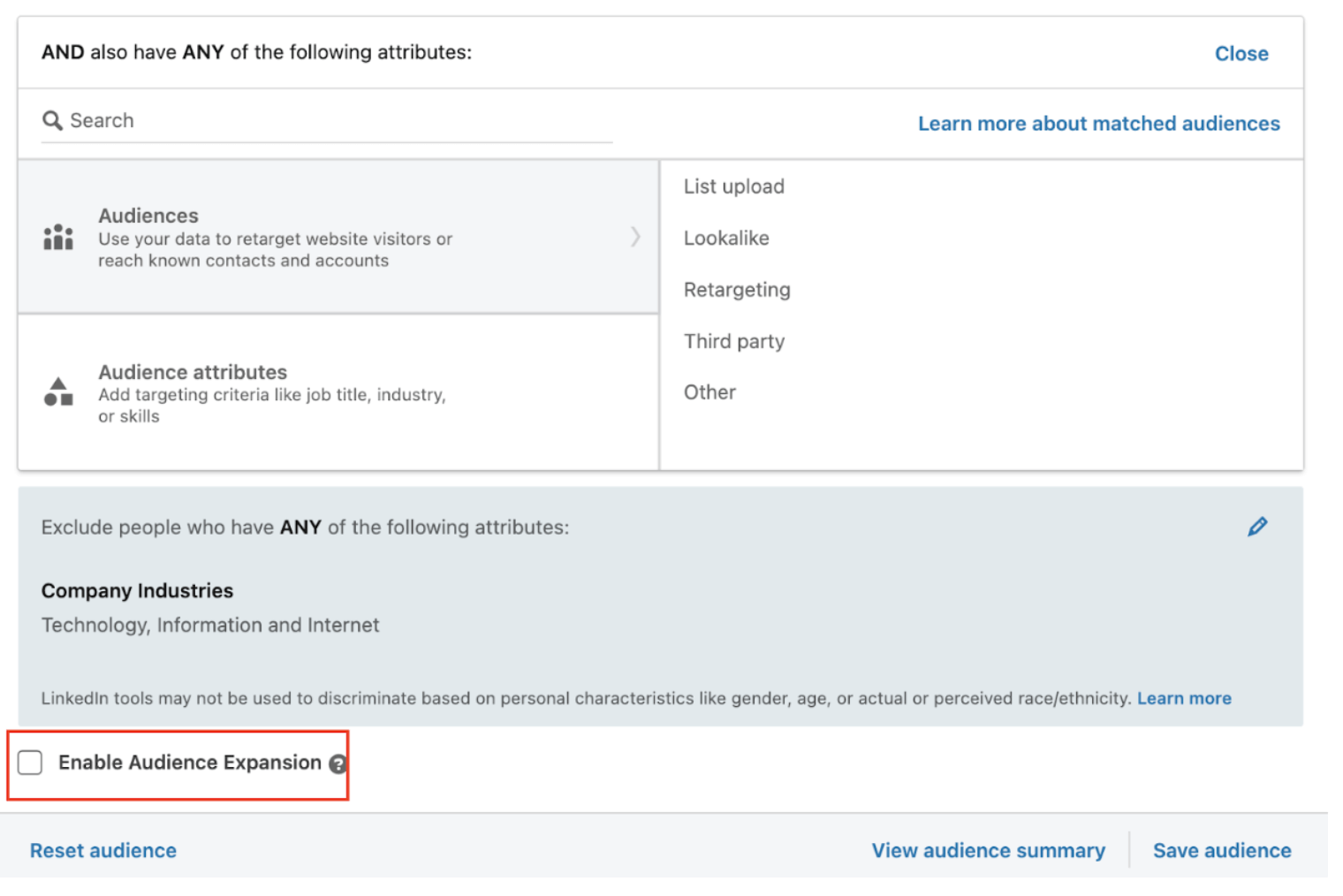This screenshot has height=896, width=1343.
Task: Choose Third party audience option
Action: click(733, 341)
